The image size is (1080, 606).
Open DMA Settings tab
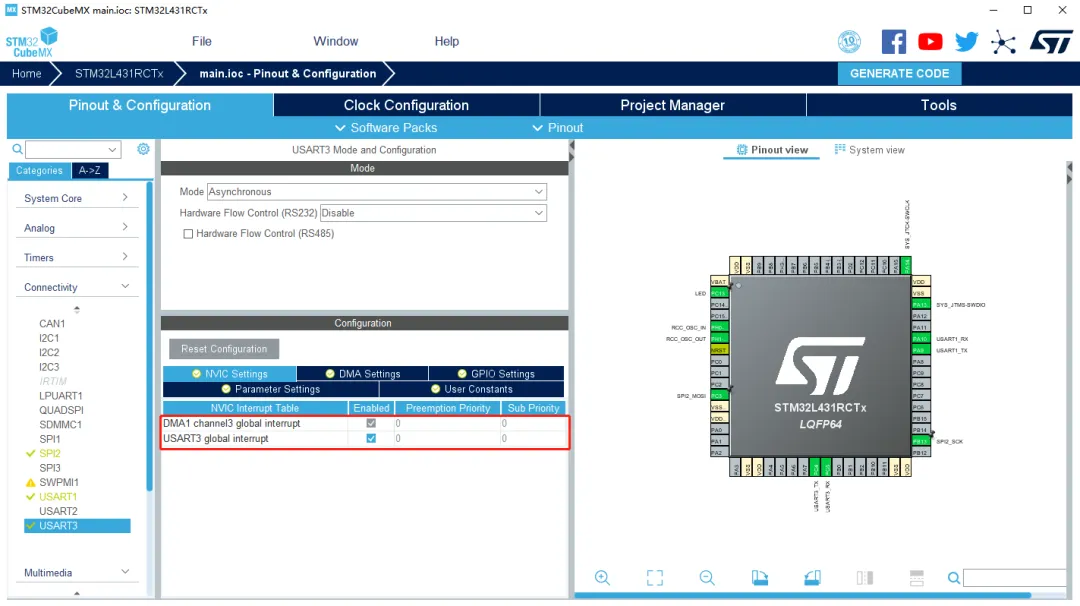click(x=362, y=374)
